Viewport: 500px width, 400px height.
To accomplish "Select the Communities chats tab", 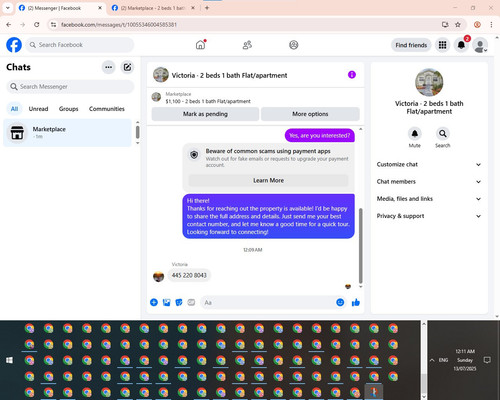I will [x=107, y=109].
